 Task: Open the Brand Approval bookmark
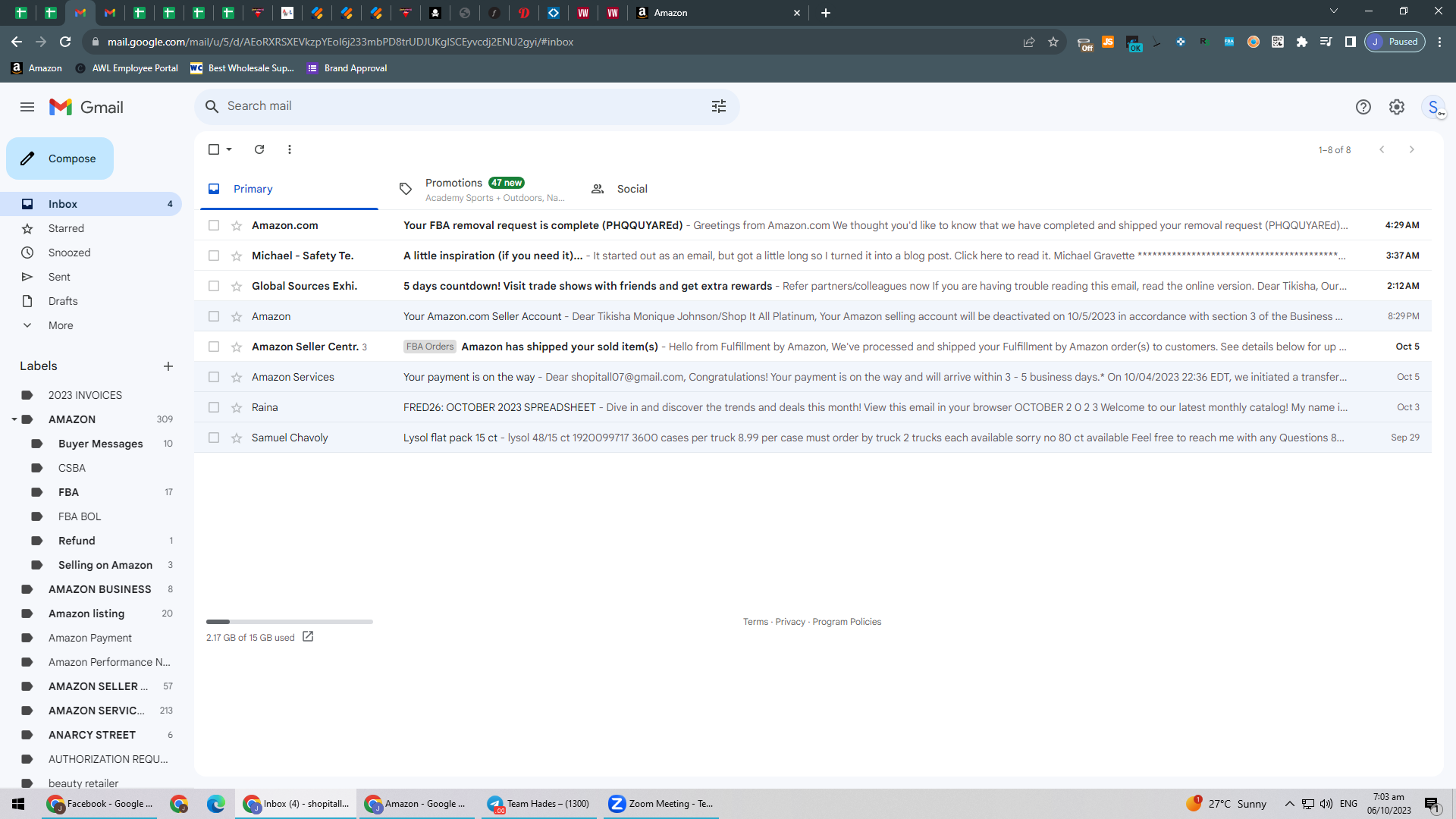tap(347, 68)
